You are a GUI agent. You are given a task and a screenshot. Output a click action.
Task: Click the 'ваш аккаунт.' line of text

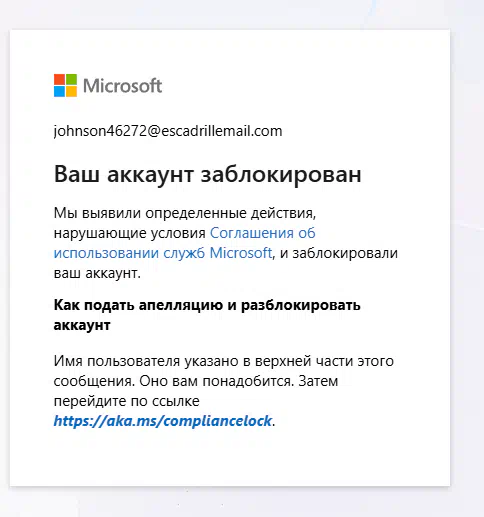click(97, 273)
